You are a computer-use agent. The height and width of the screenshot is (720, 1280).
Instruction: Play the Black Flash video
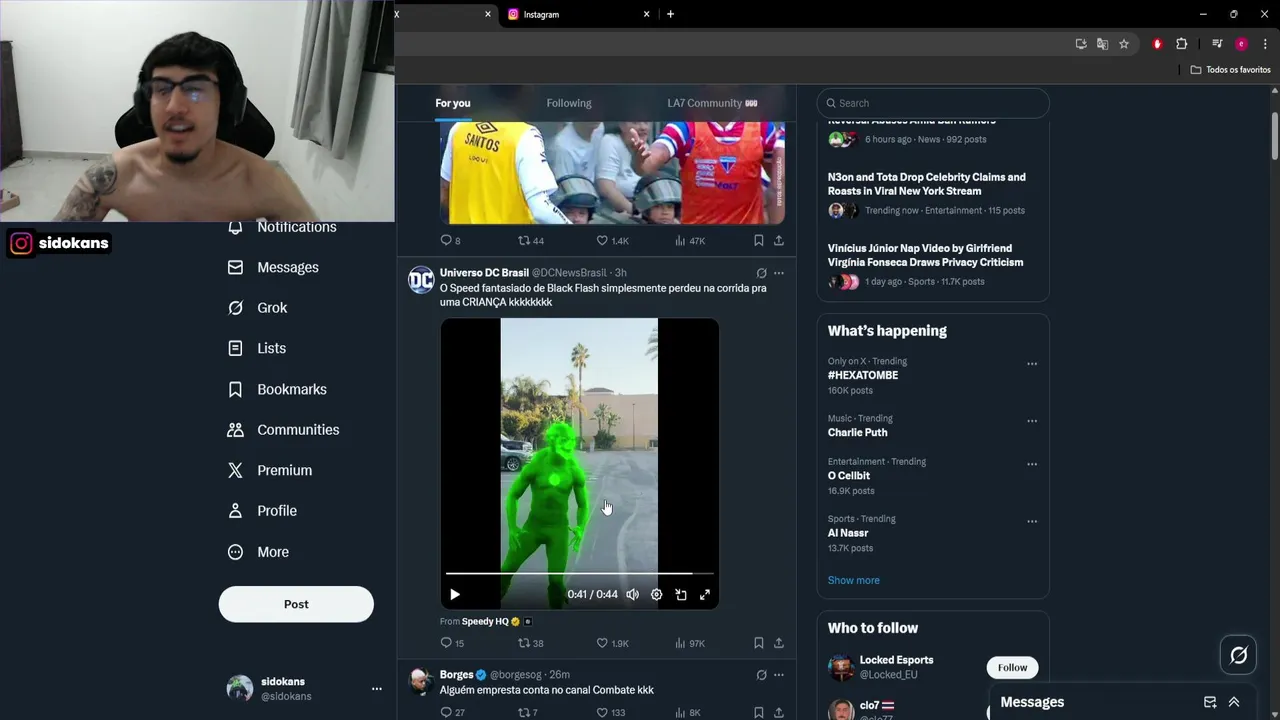pos(455,594)
